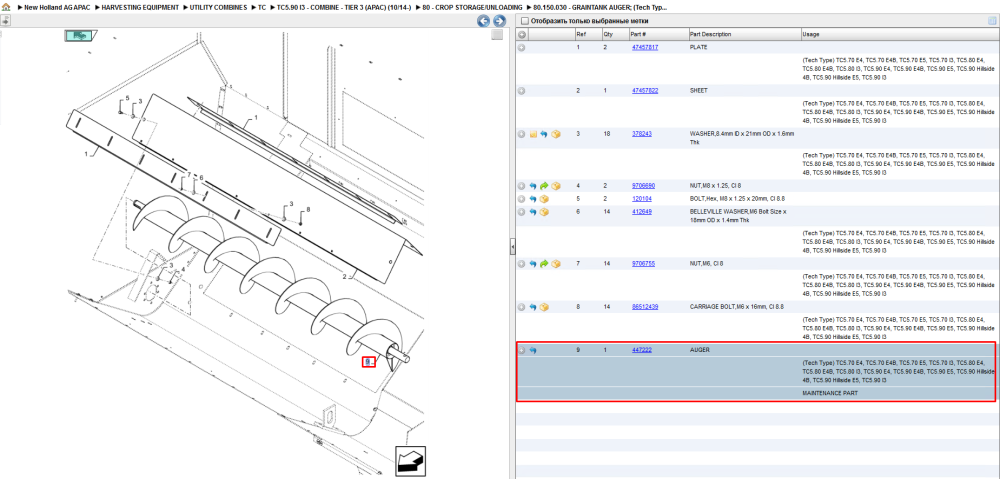Add WASHER 378243 row via plus icon
This screenshot has width=1000, height=479.
(x=522, y=134)
